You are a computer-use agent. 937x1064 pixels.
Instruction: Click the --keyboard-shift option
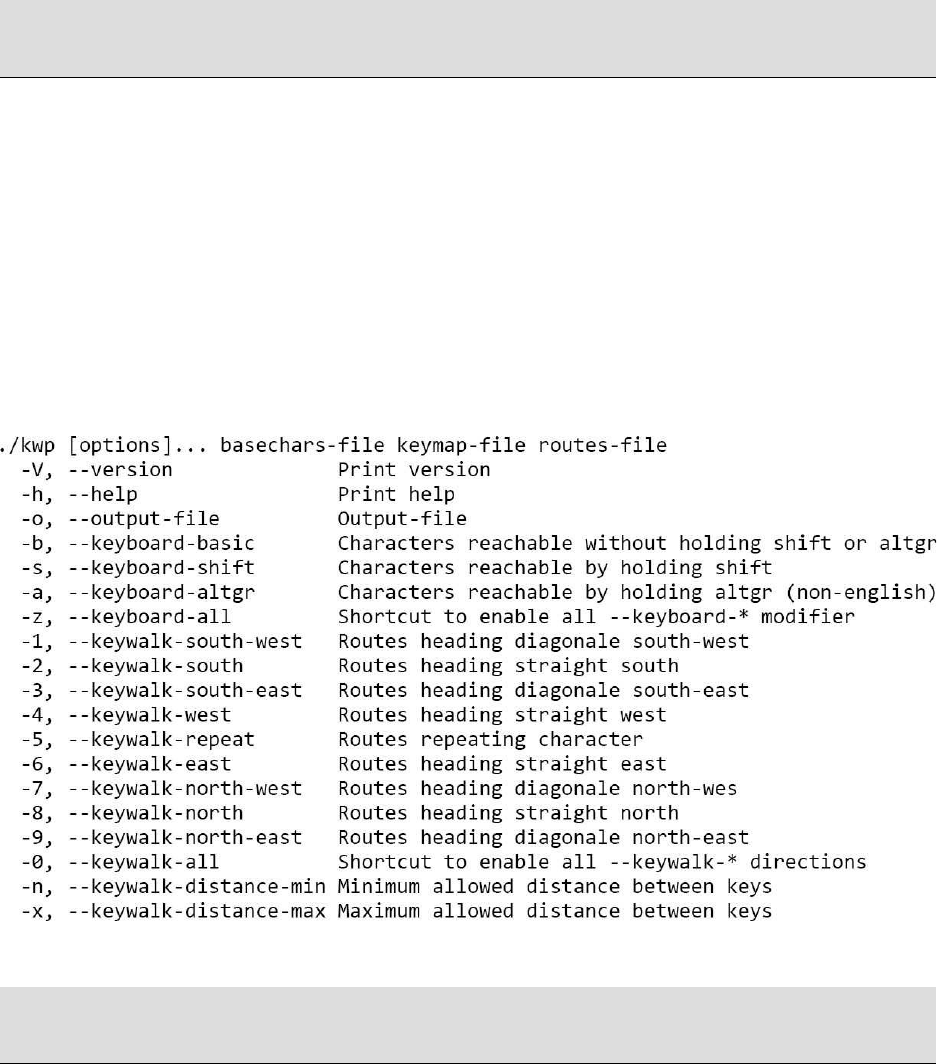tap(161, 568)
